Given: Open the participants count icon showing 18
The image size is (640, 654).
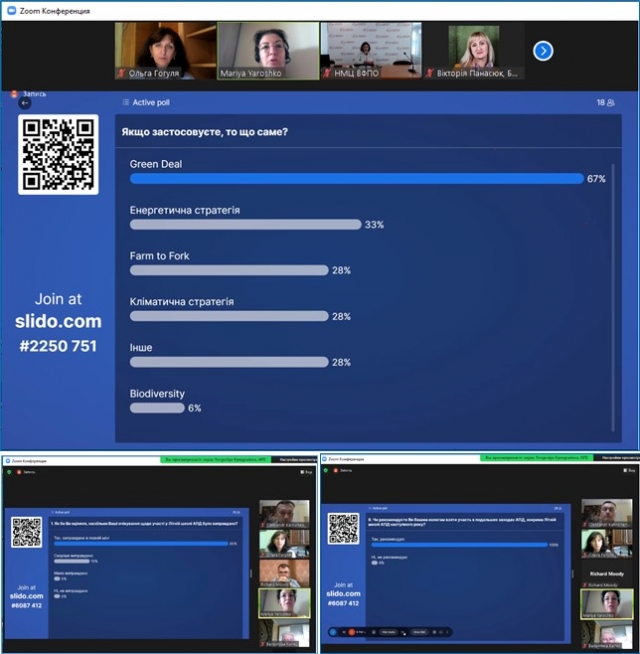Looking at the screenshot, I should pyautogui.click(x=611, y=103).
